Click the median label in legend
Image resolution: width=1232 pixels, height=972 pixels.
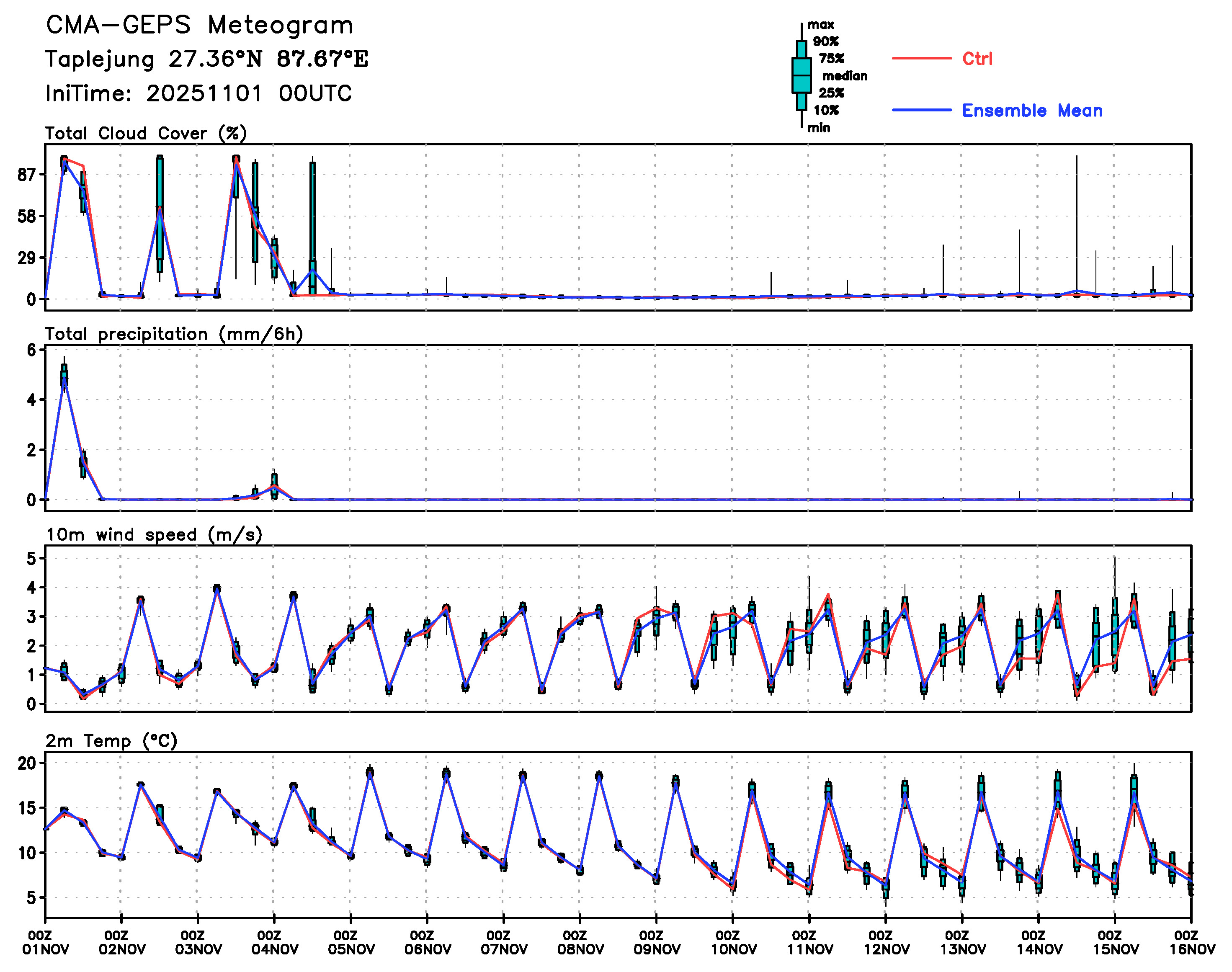point(845,76)
